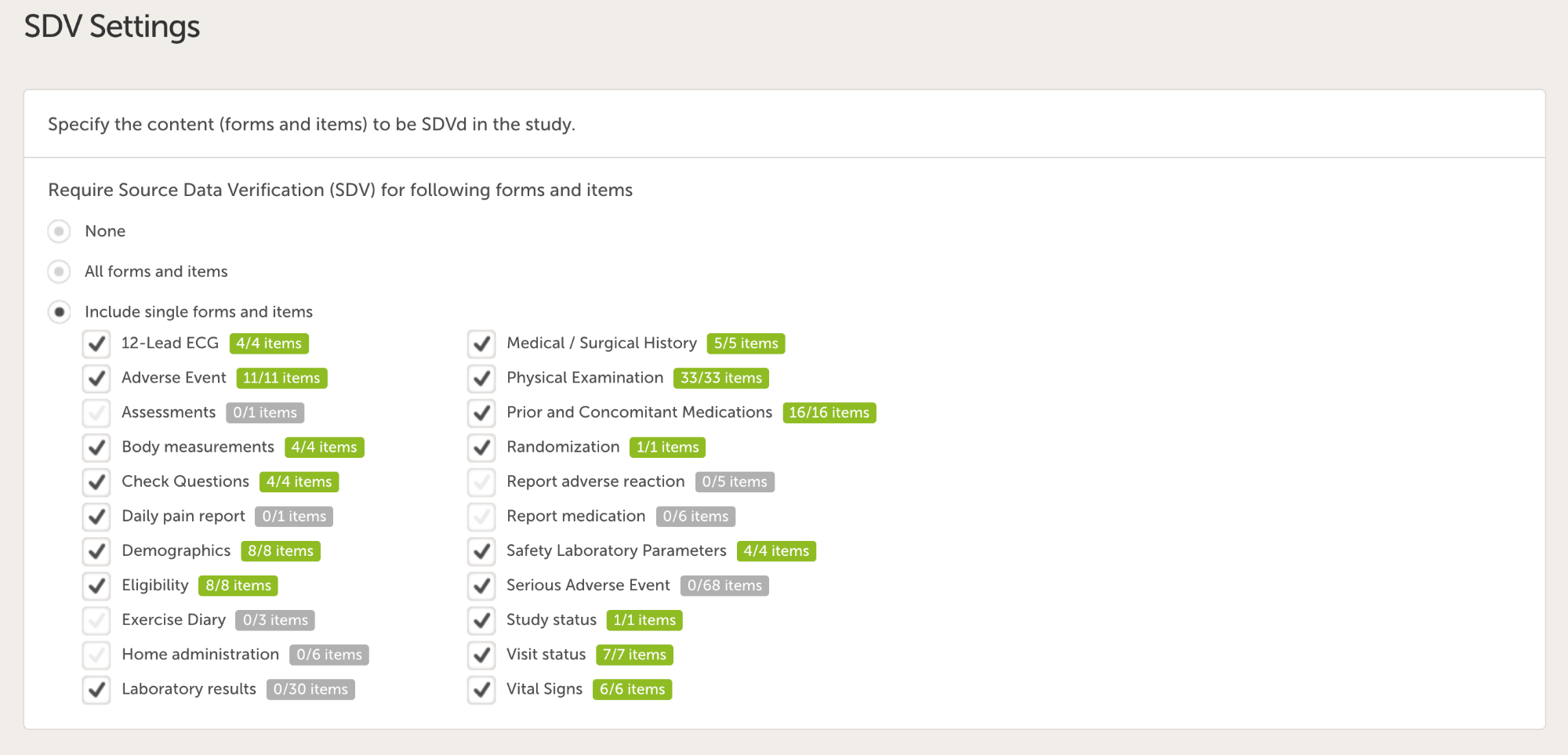Check the Exercise Diary checkbox
1568x755 pixels.
96,620
